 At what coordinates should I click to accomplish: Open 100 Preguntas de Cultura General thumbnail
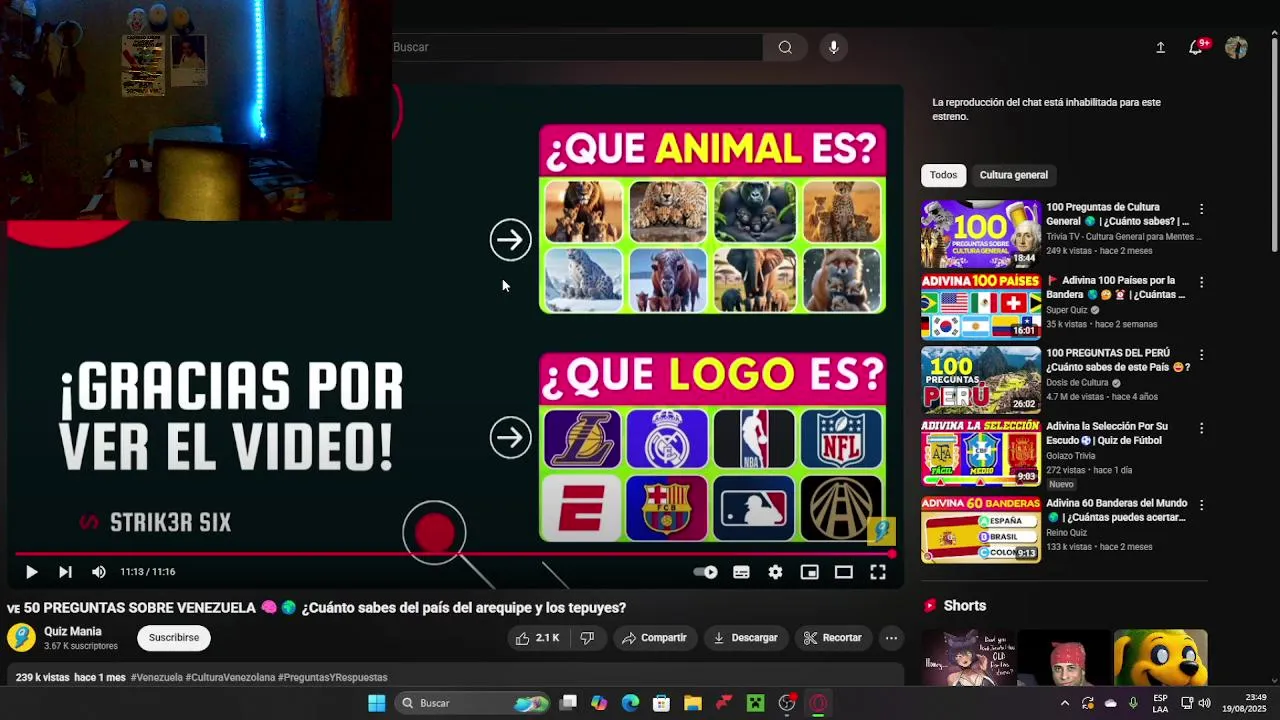[x=980, y=233]
